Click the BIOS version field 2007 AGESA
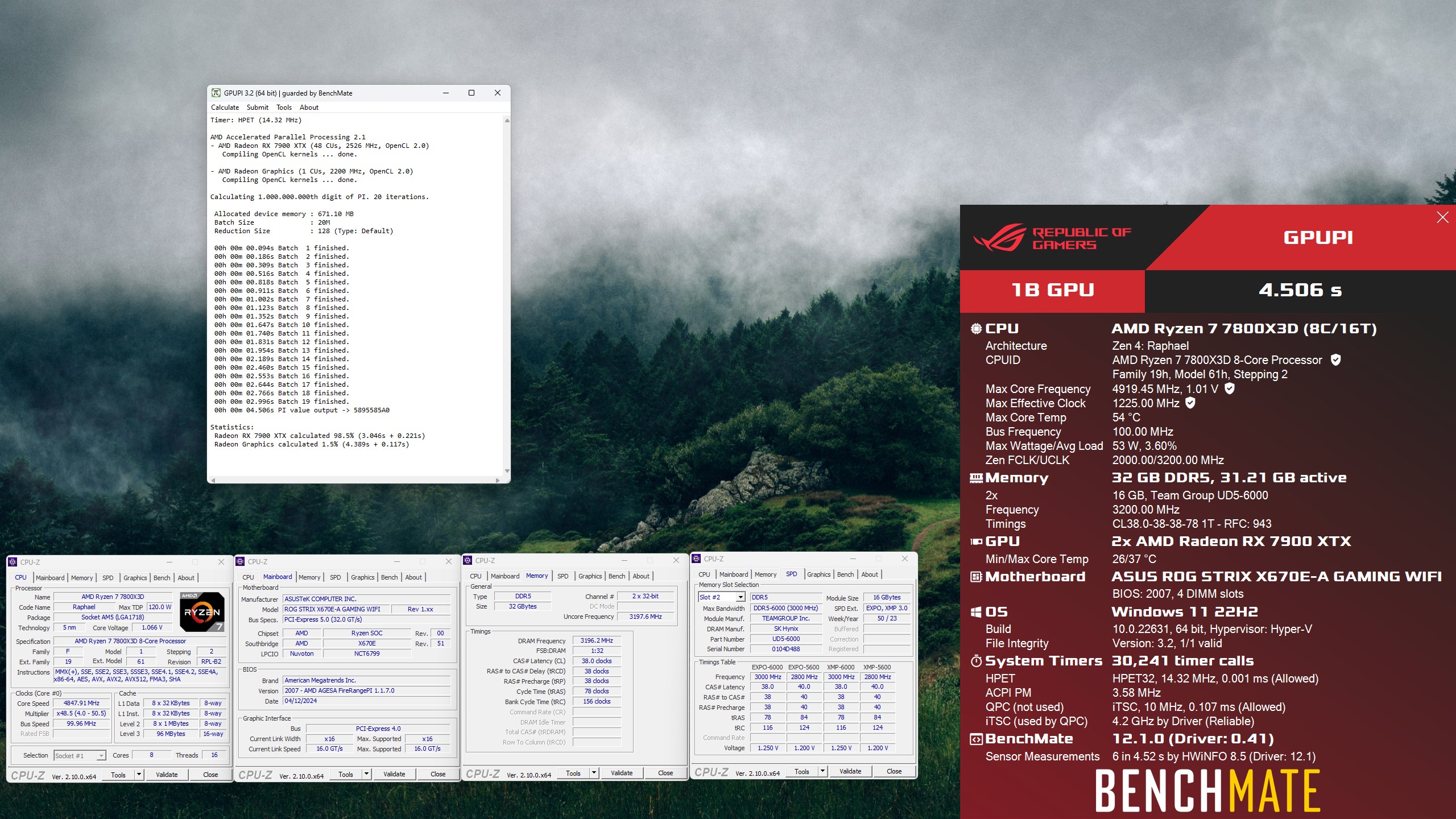This screenshot has height=819, width=1456. click(367, 690)
